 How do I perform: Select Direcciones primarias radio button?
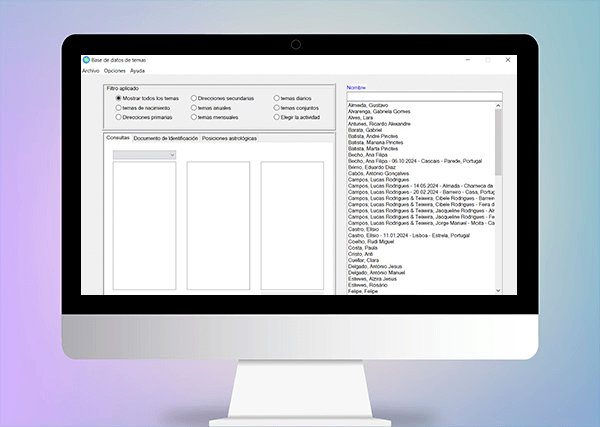tap(144, 117)
